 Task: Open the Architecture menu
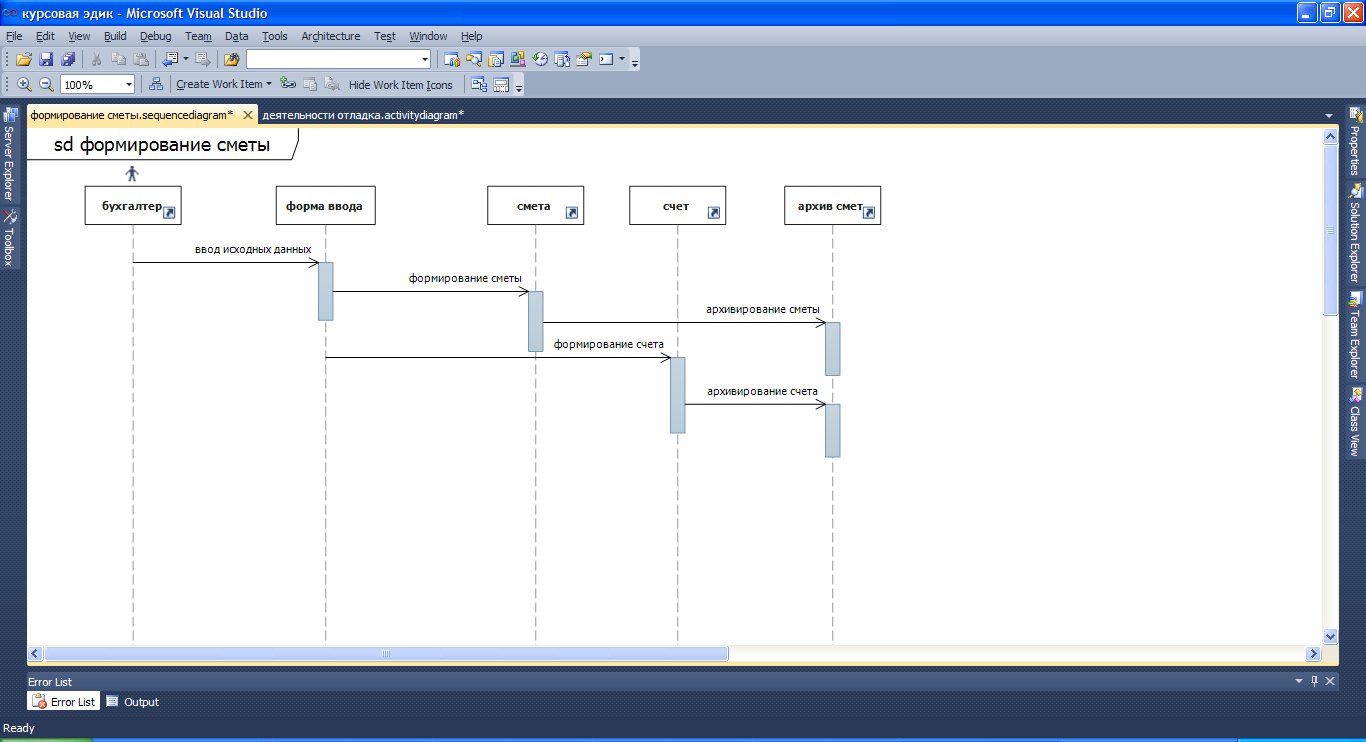click(x=330, y=36)
